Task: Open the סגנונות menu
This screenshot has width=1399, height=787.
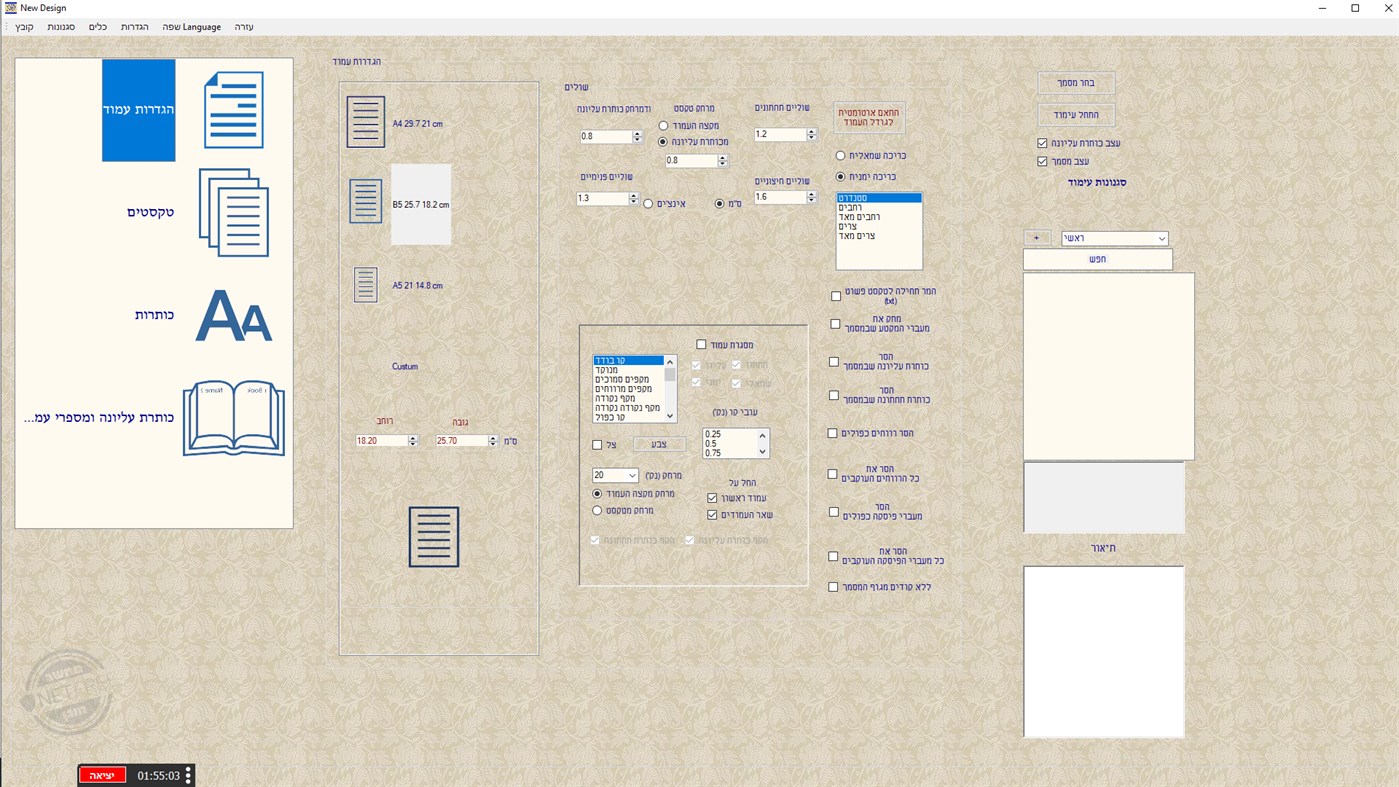Action: (x=60, y=26)
